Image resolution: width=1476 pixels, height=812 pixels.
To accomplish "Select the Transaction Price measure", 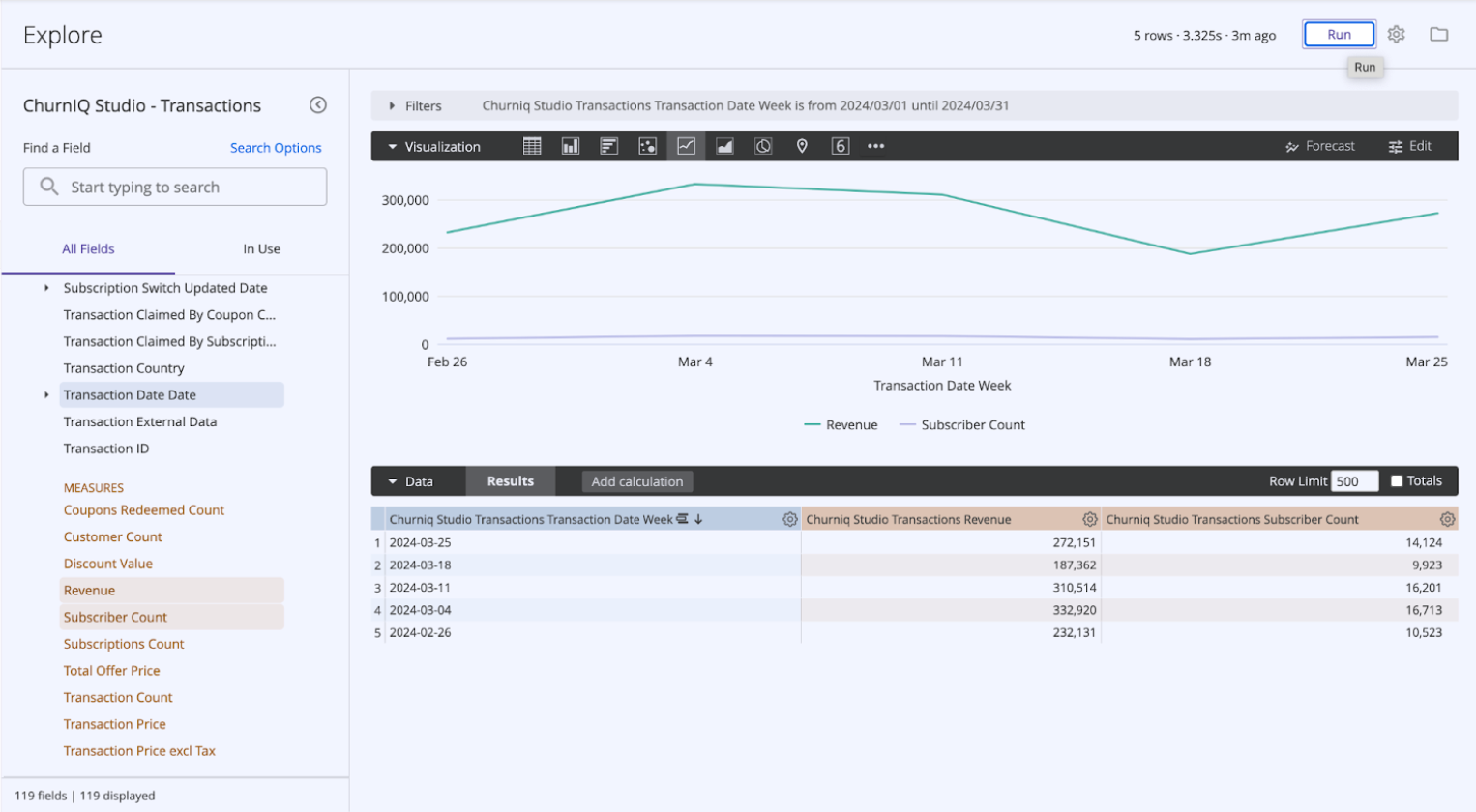I will pos(114,724).
